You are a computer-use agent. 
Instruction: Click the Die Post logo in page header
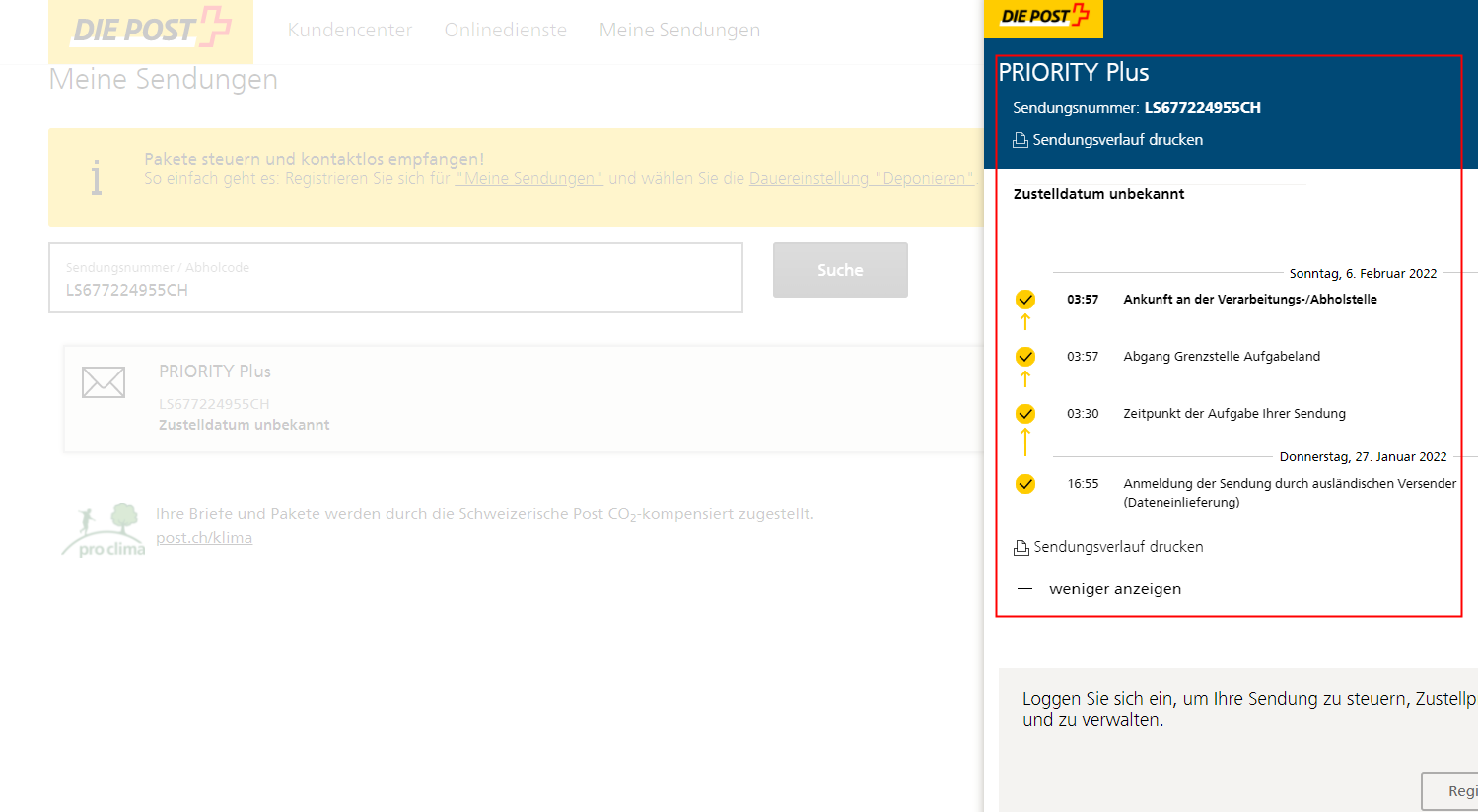pos(151,30)
